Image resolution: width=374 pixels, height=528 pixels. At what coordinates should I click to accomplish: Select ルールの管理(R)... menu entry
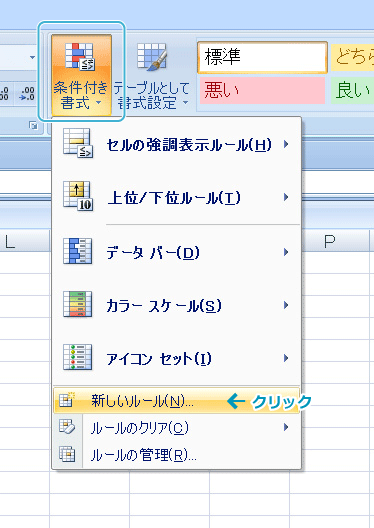177,455
